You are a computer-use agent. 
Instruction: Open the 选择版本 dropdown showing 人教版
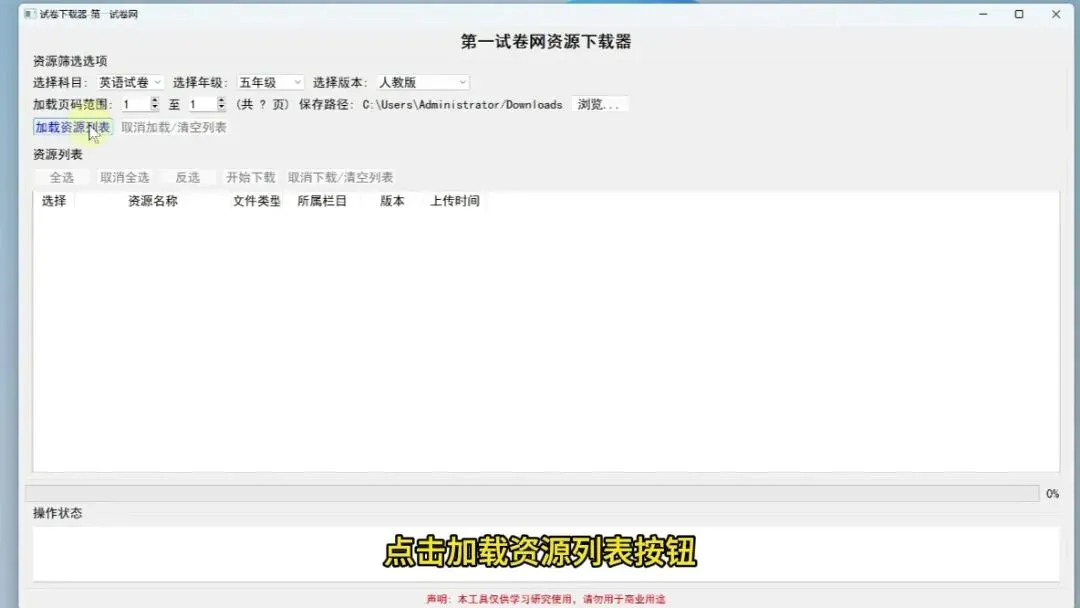(x=422, y=83)
